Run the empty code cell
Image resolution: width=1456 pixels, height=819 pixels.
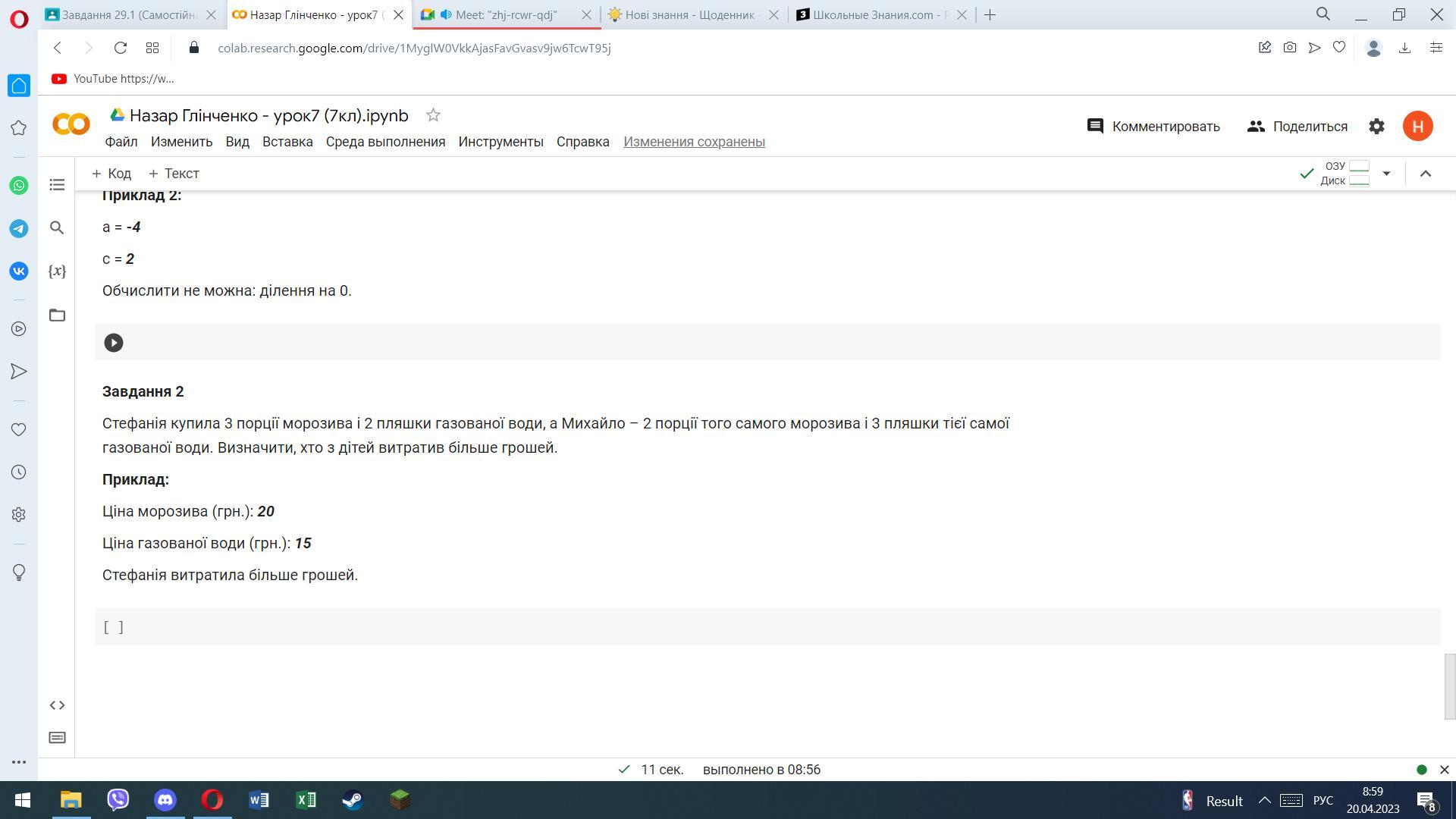coord(114,343)
